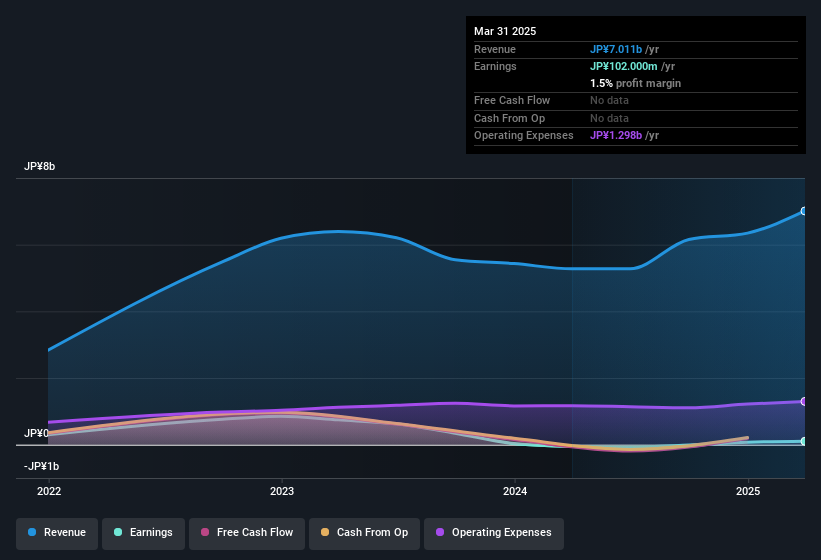Toggle the Cash From Op series
The height and width of the screenshot is (560, 821).
tap(364, 533)
